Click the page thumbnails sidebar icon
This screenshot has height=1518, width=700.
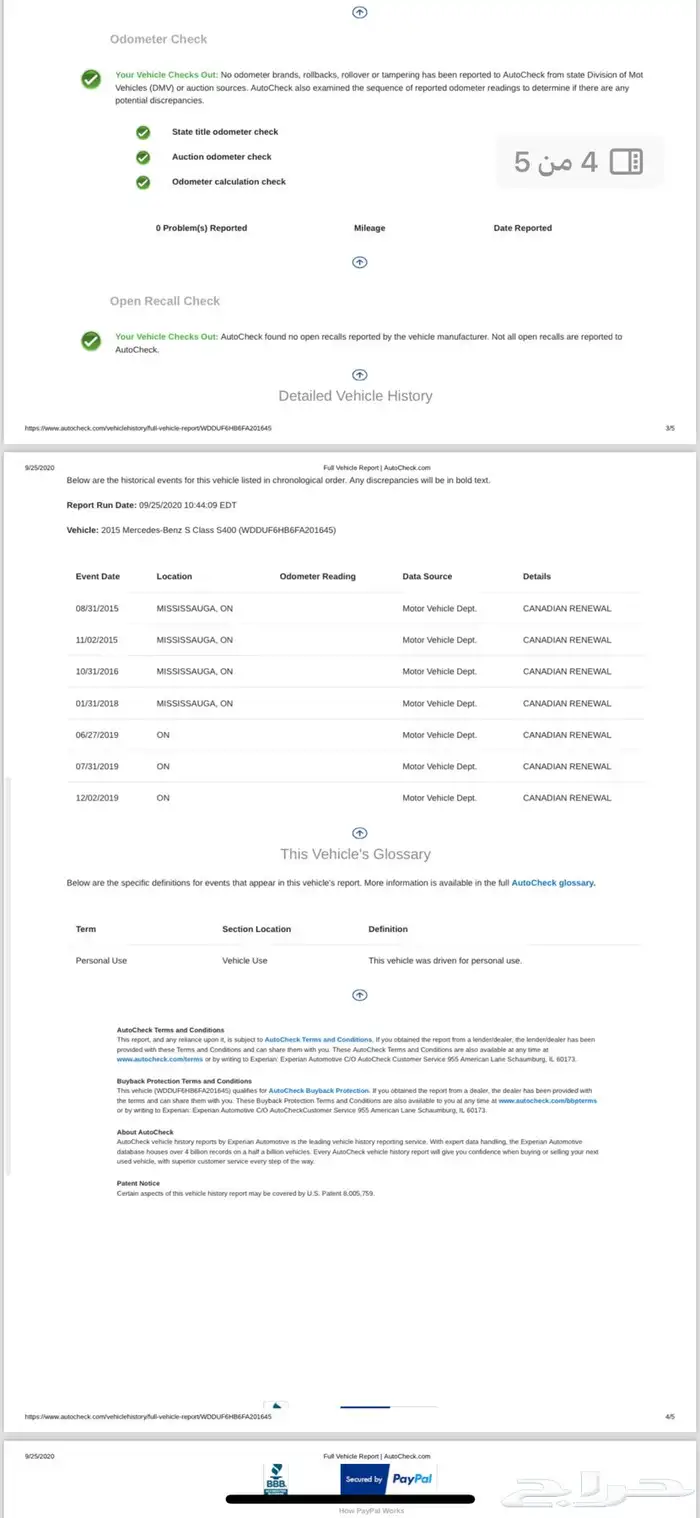627,162
